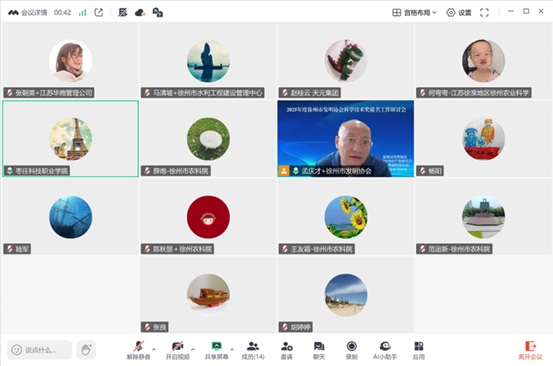Click the raise hand icon
Viewport: 553px width, 366px height.
(x=86, y=350)
